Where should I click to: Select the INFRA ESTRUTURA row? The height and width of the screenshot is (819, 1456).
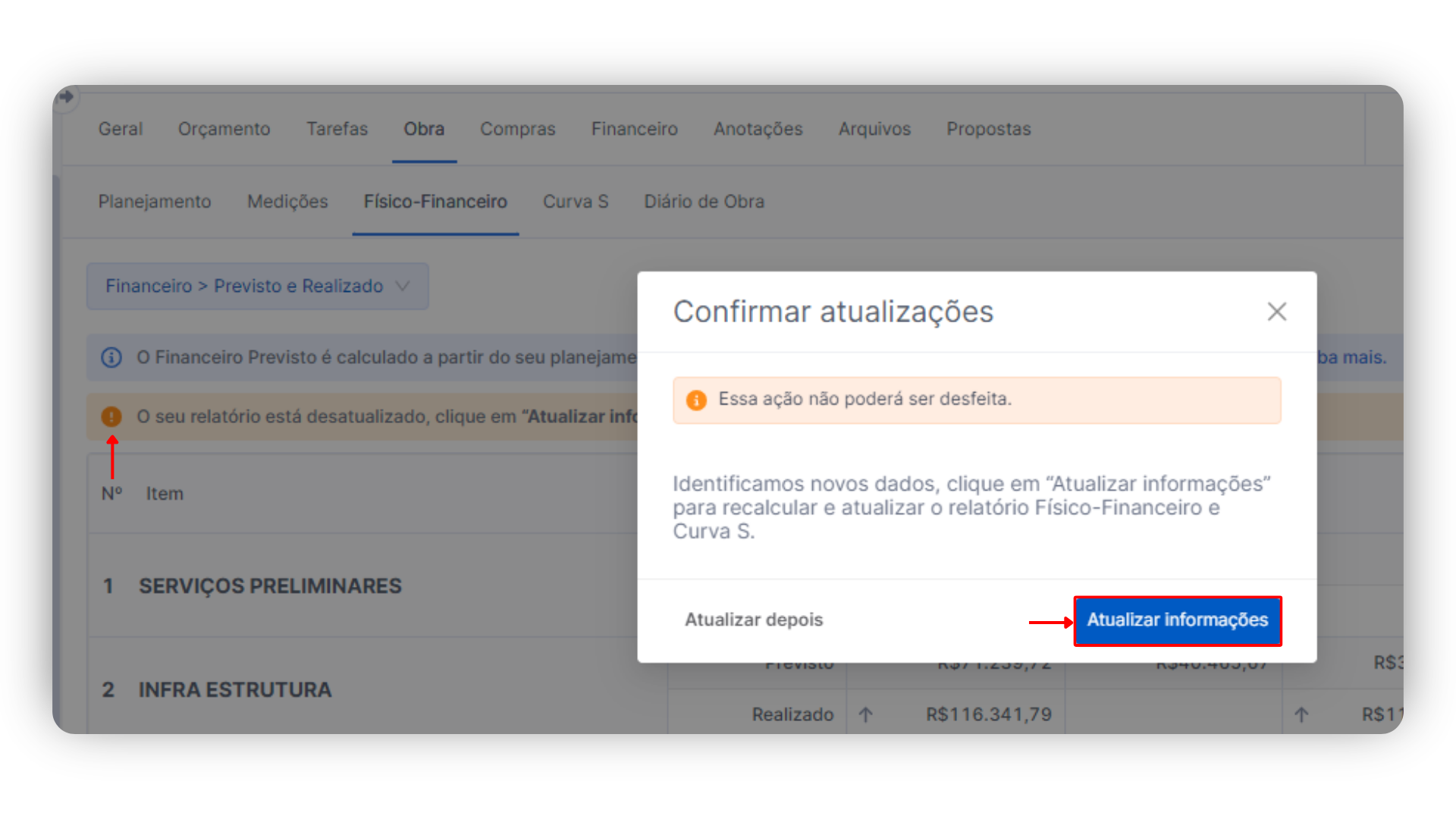point(234,690)
